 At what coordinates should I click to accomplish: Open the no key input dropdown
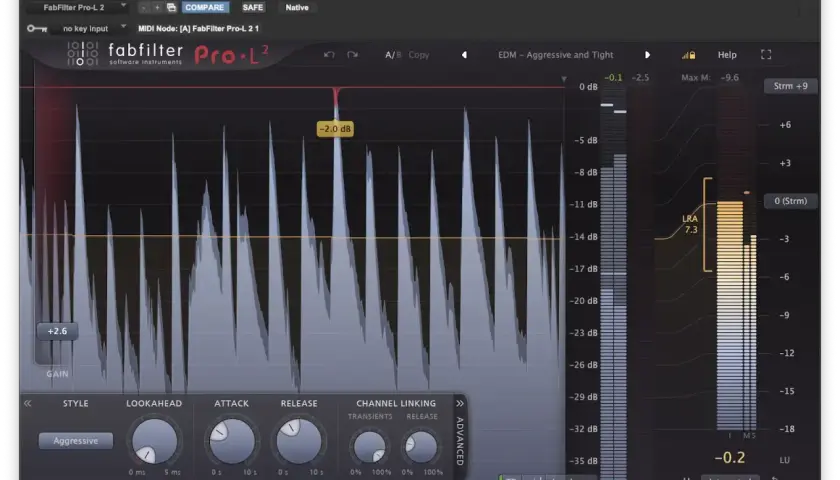point(89,28)
